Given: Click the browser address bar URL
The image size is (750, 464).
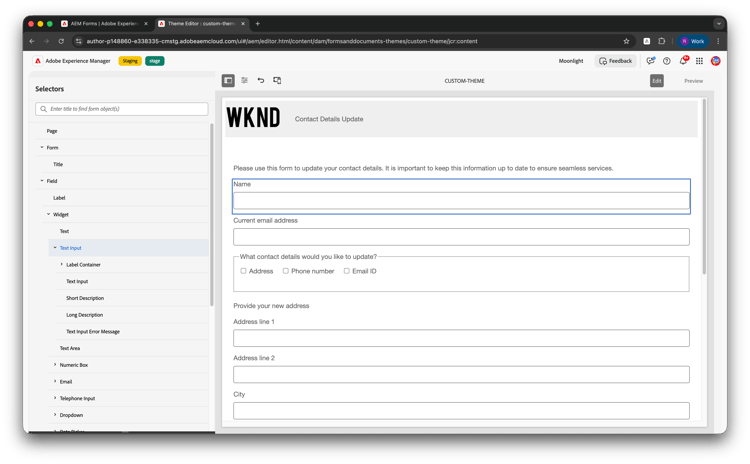Looking at the screenshot, I should tap(282, 41).
